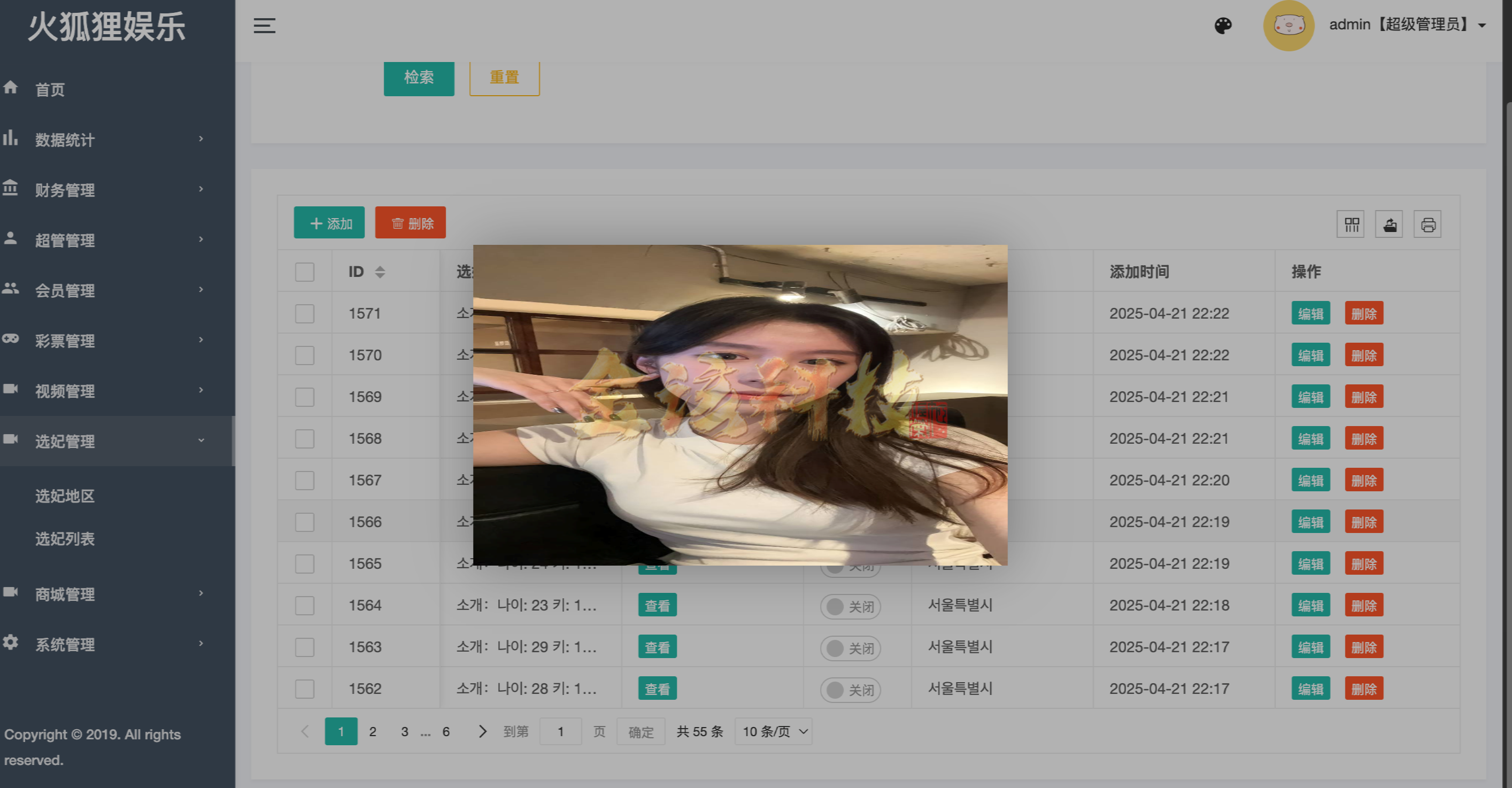Click the export data icon
Image resolution: width=1512 pixels, height=788 pixels.
1388,223
